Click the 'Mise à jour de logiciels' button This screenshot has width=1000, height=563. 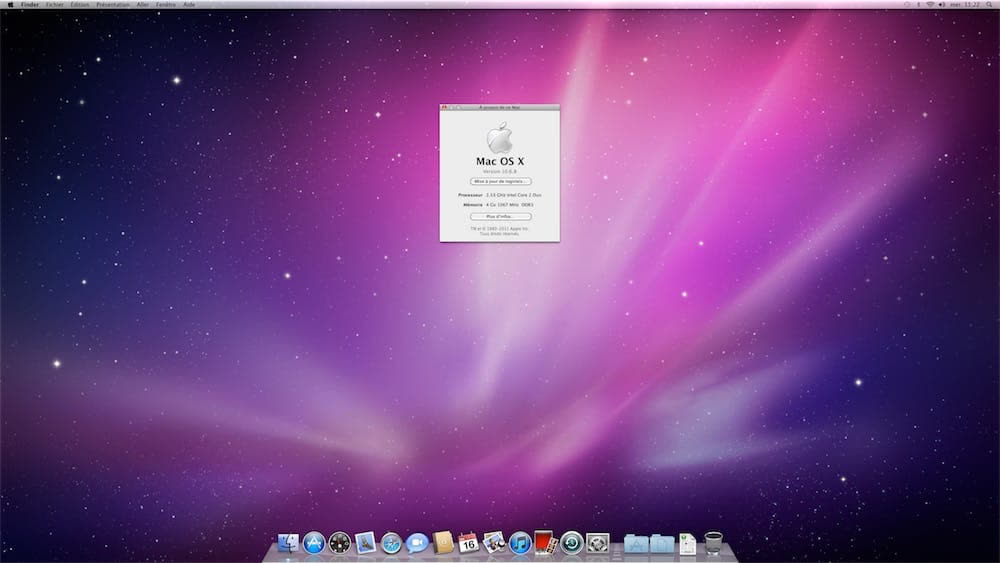[x=500, y=181]
